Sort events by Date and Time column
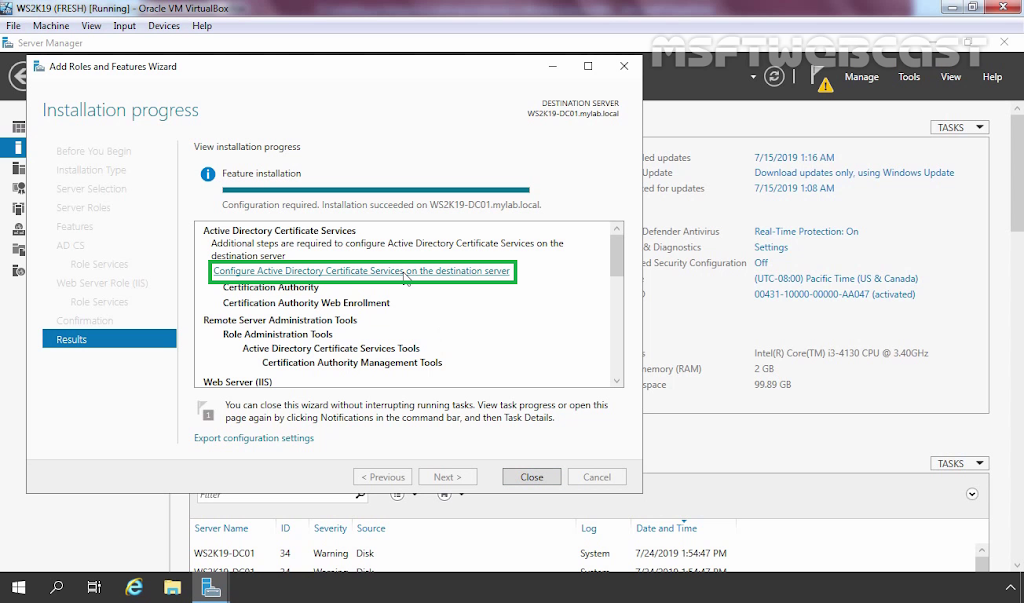 coord(666,528)
